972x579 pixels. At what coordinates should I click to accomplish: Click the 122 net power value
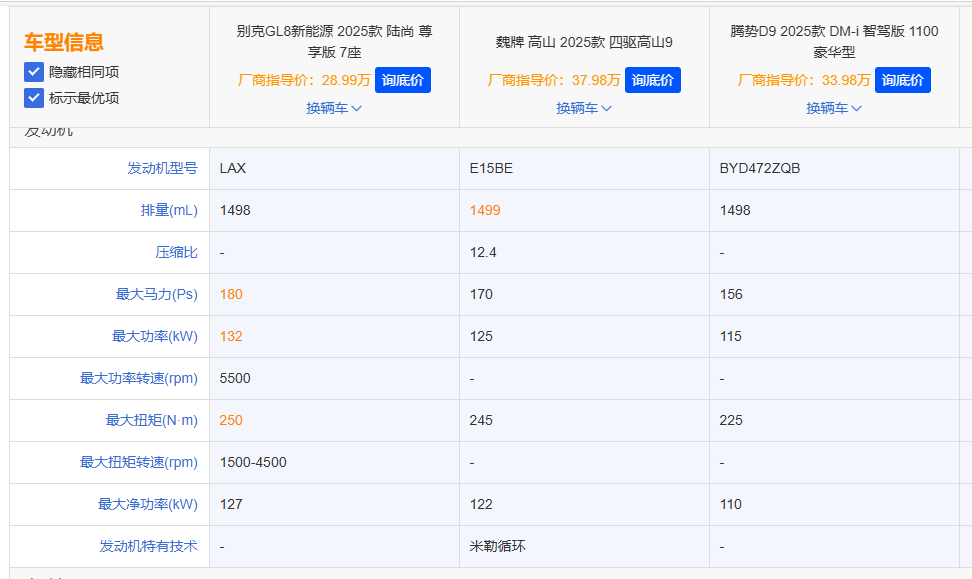click(x=481, y=505)
